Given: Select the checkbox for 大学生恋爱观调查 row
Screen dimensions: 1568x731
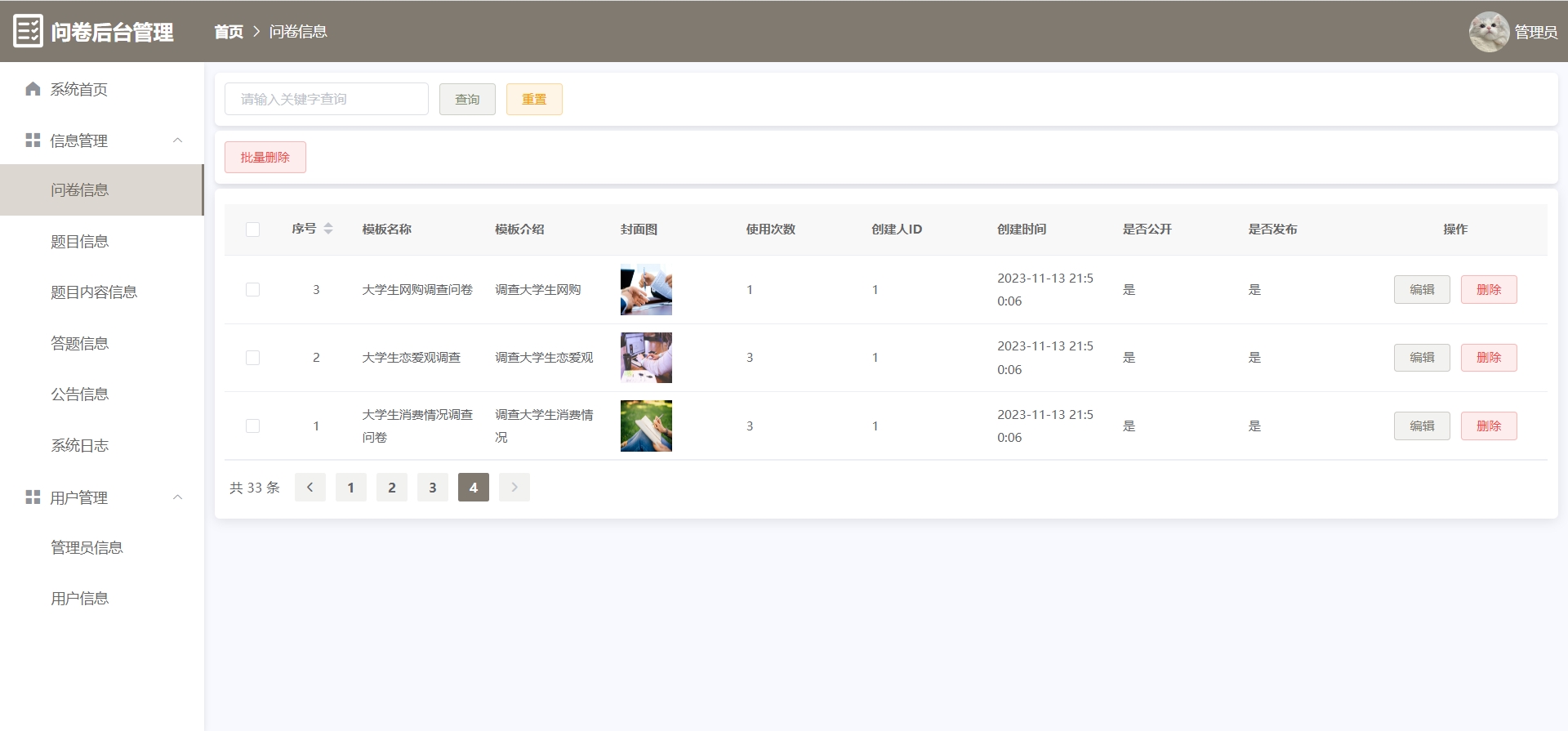Looking at the screenshot, I should coord(252,358).
